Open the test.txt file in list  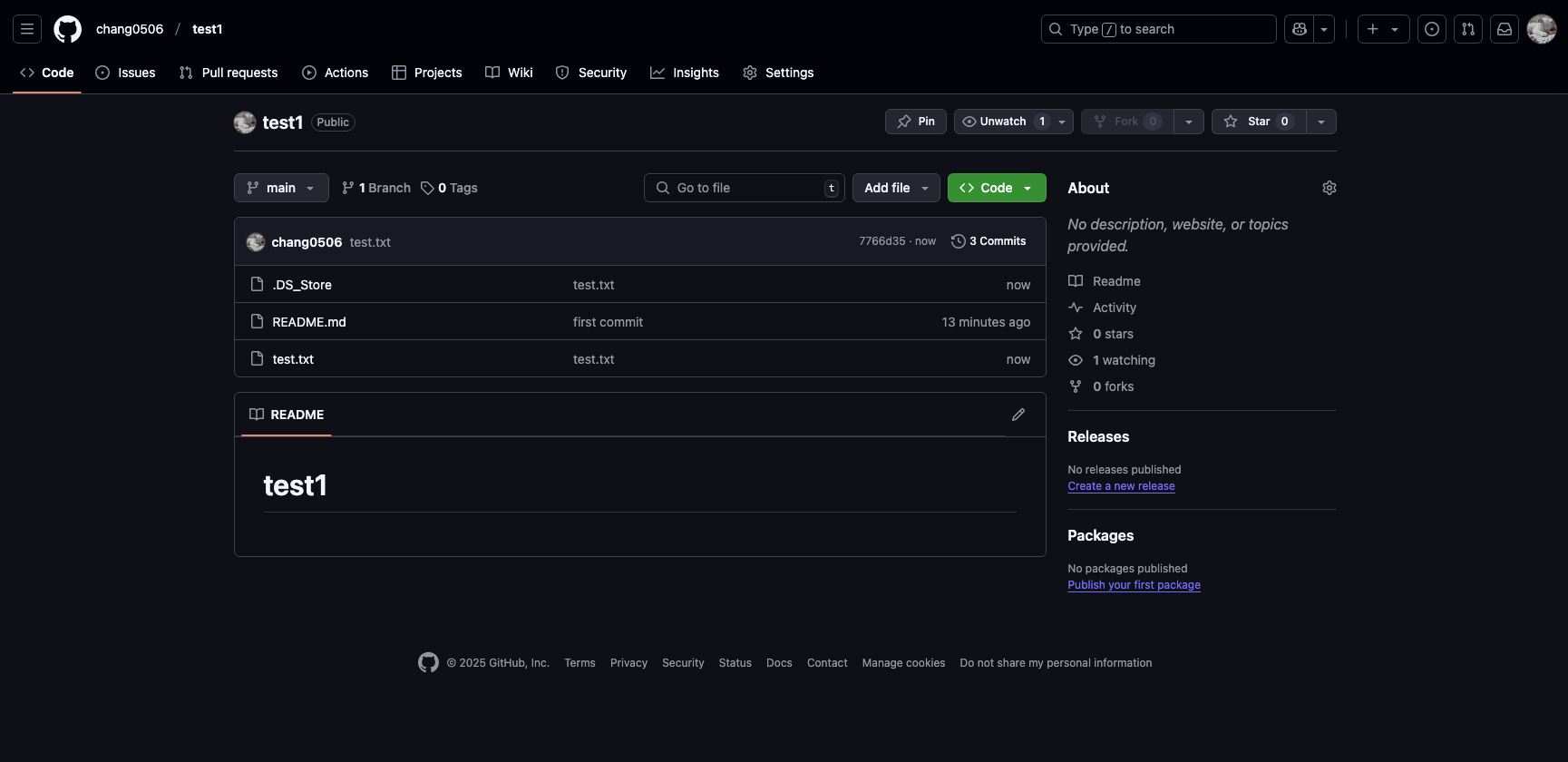(293, 359)
